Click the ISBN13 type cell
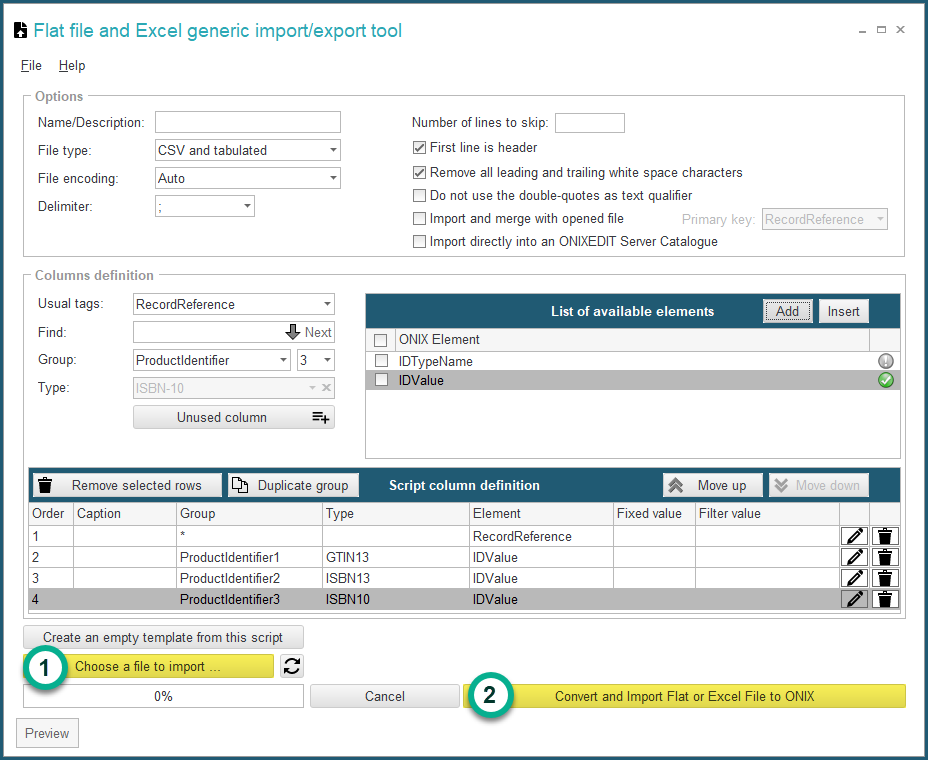 click(x=396, y=578)
